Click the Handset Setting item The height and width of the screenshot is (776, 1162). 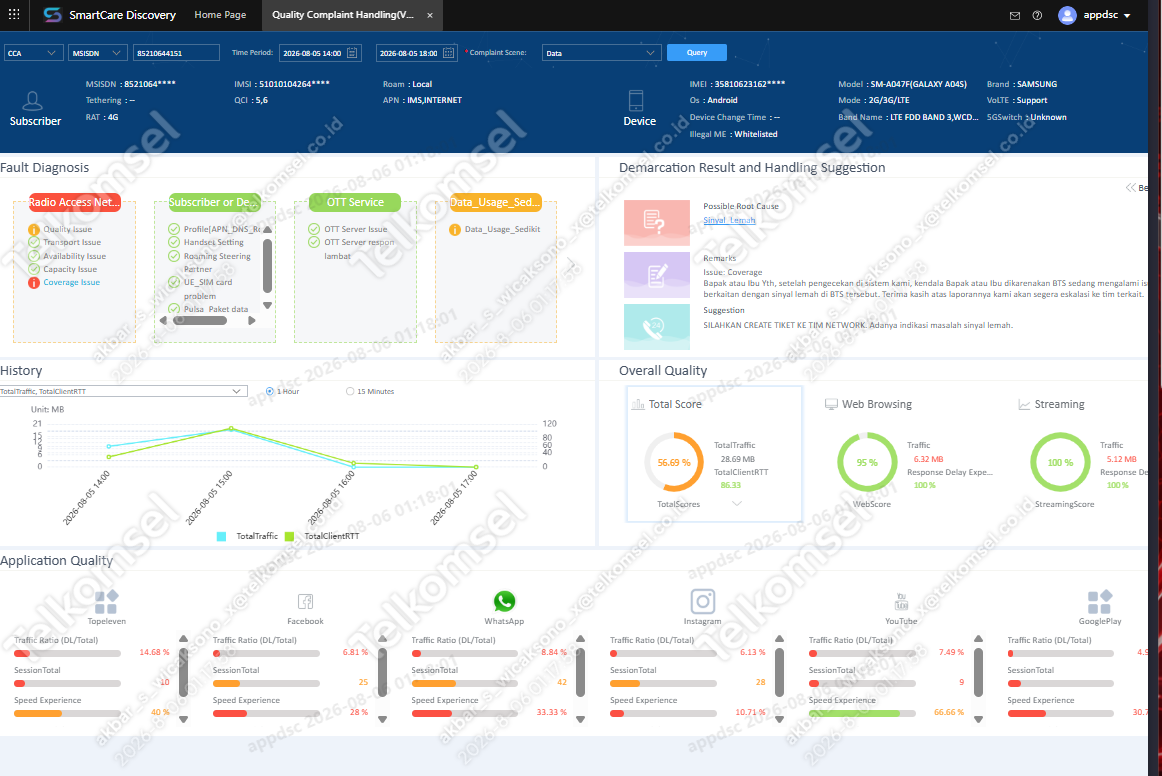[x=213, y=242]
